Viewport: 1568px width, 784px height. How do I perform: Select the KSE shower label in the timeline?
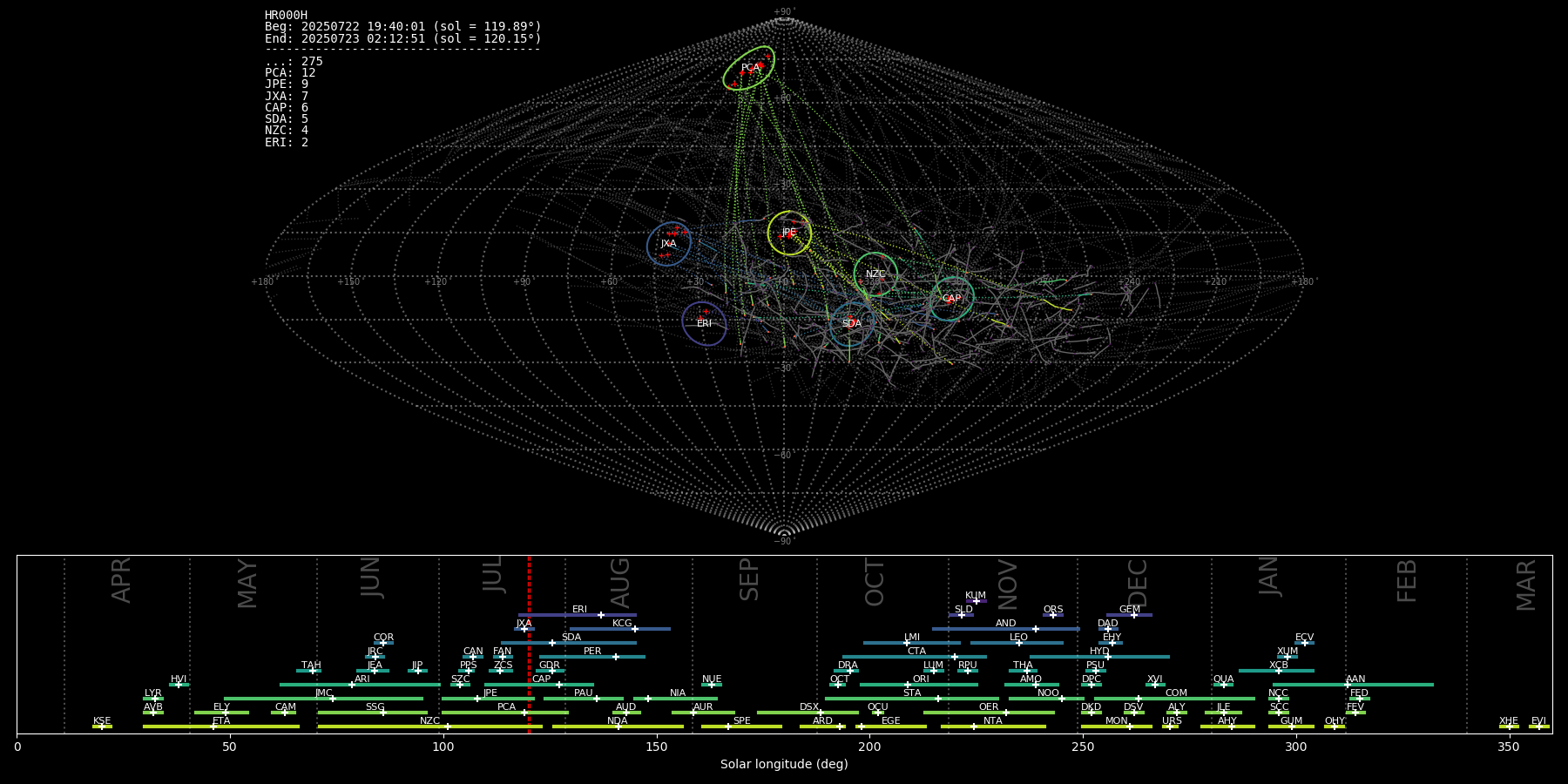pos(102,721)
